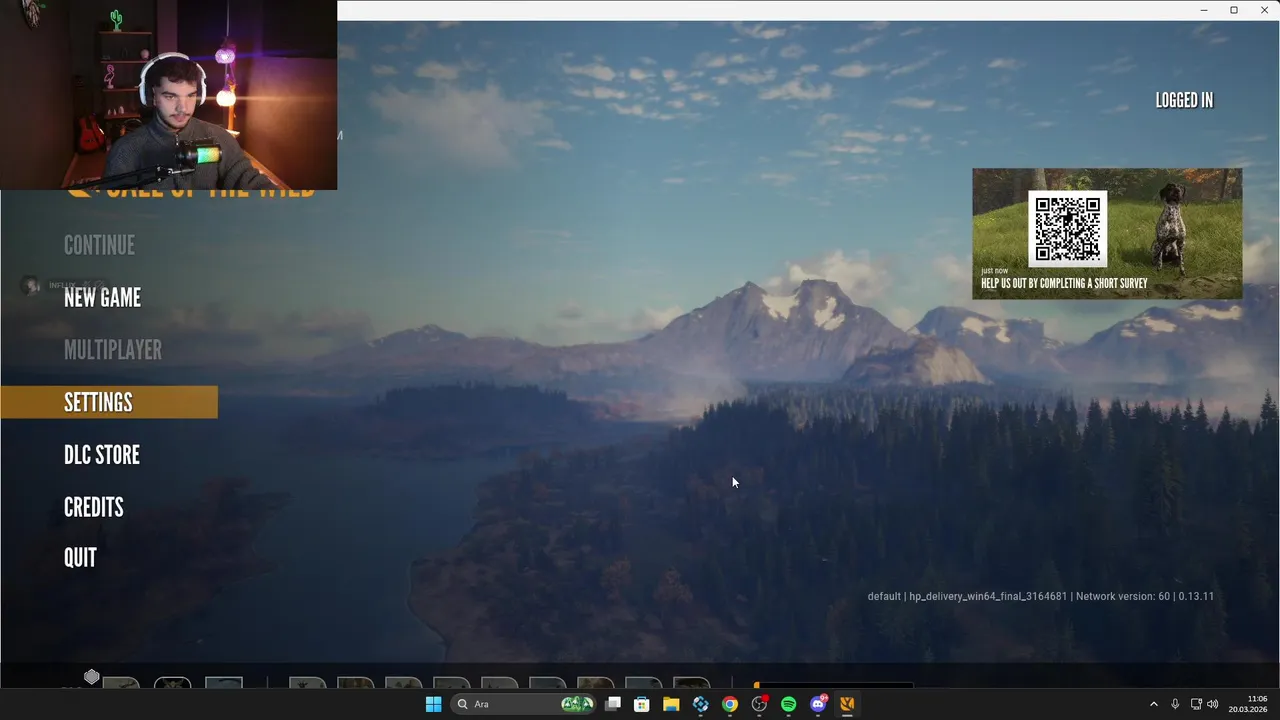This screenshot has width=1280, height=720.
Task: Open network settings tray icon
Action: [x=1196, y=704]
